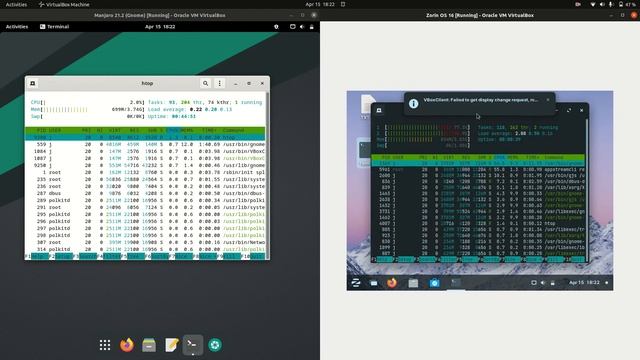Click the volume icon in Manjaro top bar
The width and height of the screenshot is (640, 360).
[x=302, y=27]
